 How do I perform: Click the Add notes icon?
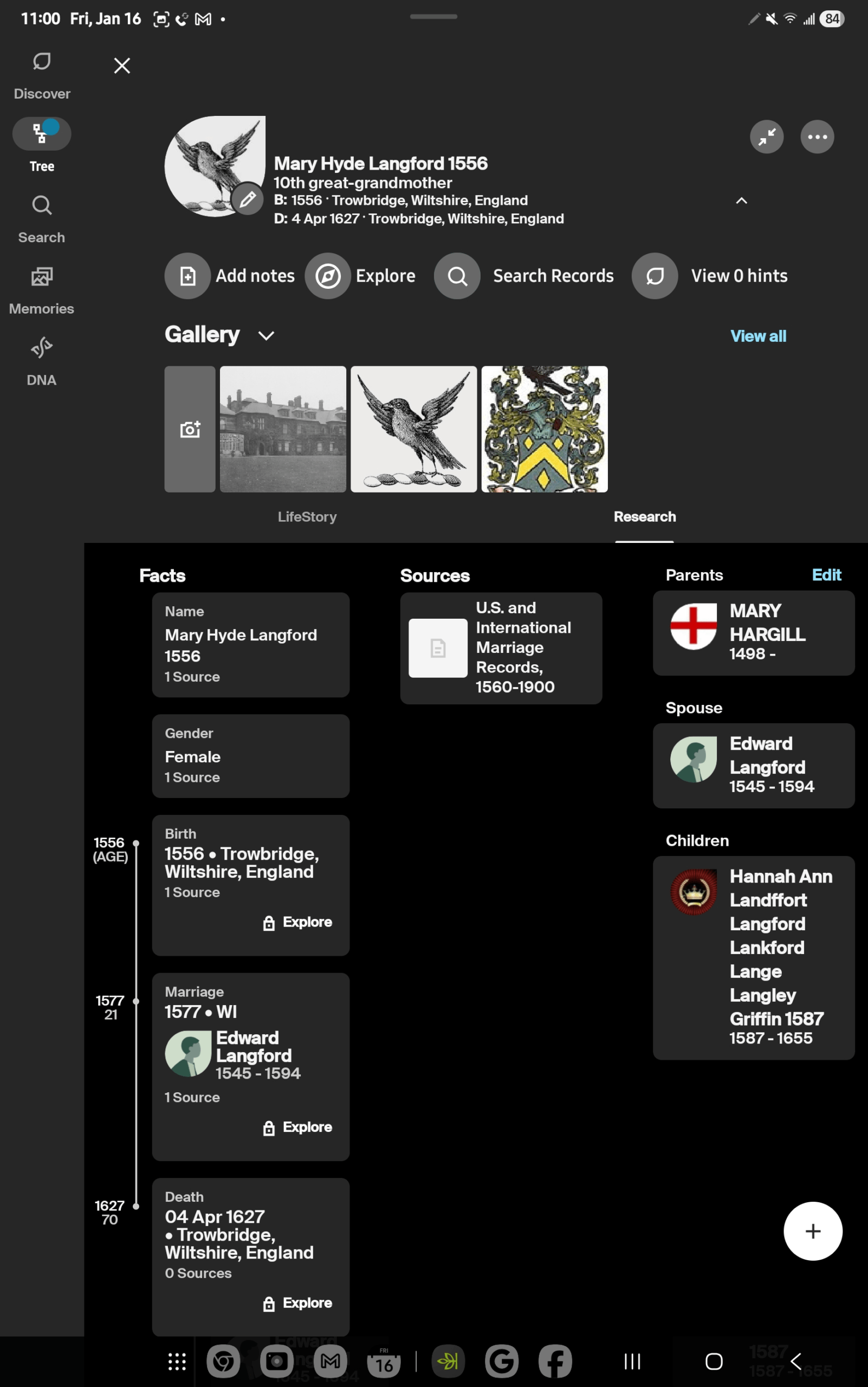pyautogui.click(x=187, y=276)
